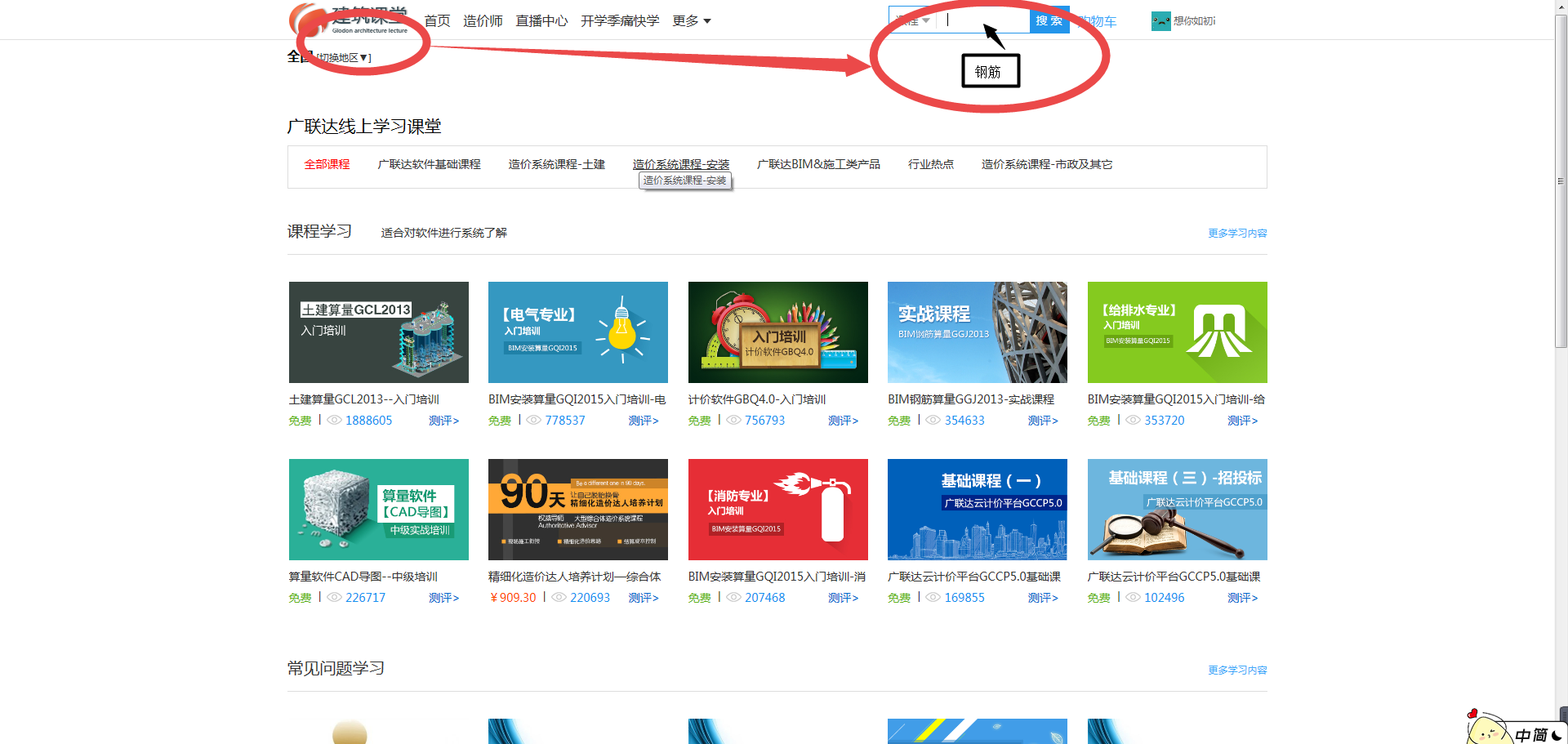The image size is (1568, 744).
Task: Click 测评> for the 169855-view course
Action: point(1043,598)
